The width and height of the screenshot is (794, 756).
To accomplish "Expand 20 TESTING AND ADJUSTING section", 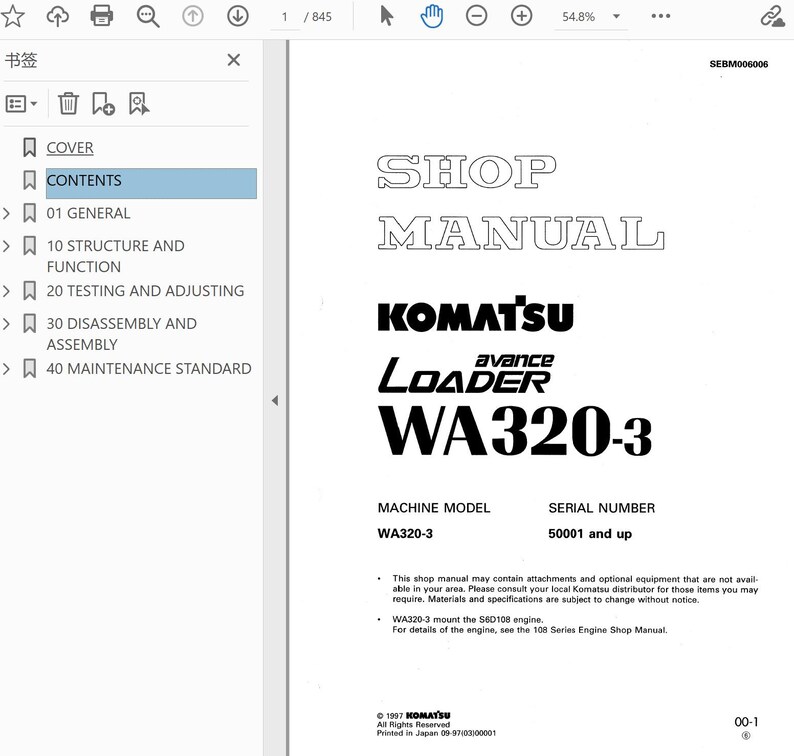I will (x=7, y=291).
